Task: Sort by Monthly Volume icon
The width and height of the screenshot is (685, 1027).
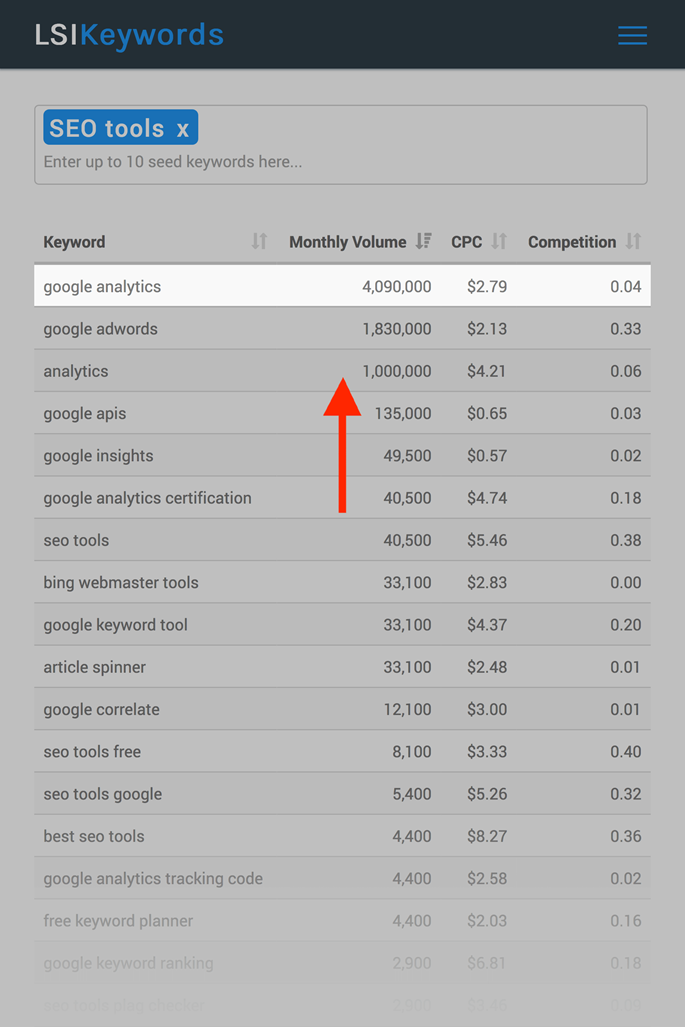Action: click(x=424, y=241)
